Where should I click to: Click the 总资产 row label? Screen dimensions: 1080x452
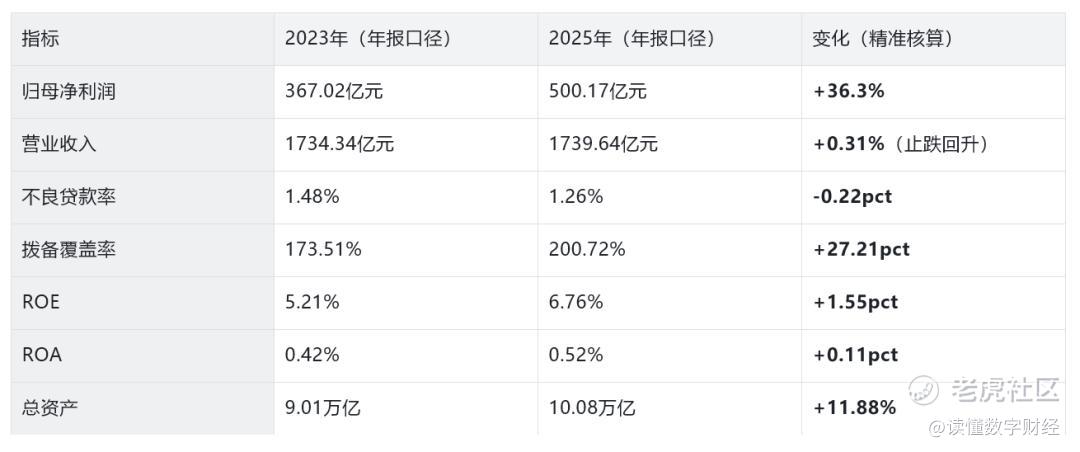[50, 409]
